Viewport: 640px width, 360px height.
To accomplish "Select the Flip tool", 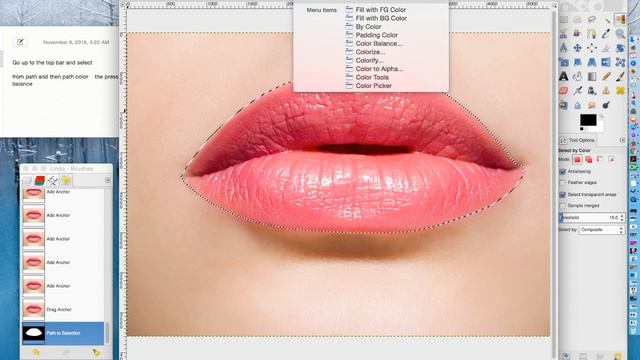I will click(606, 62).
